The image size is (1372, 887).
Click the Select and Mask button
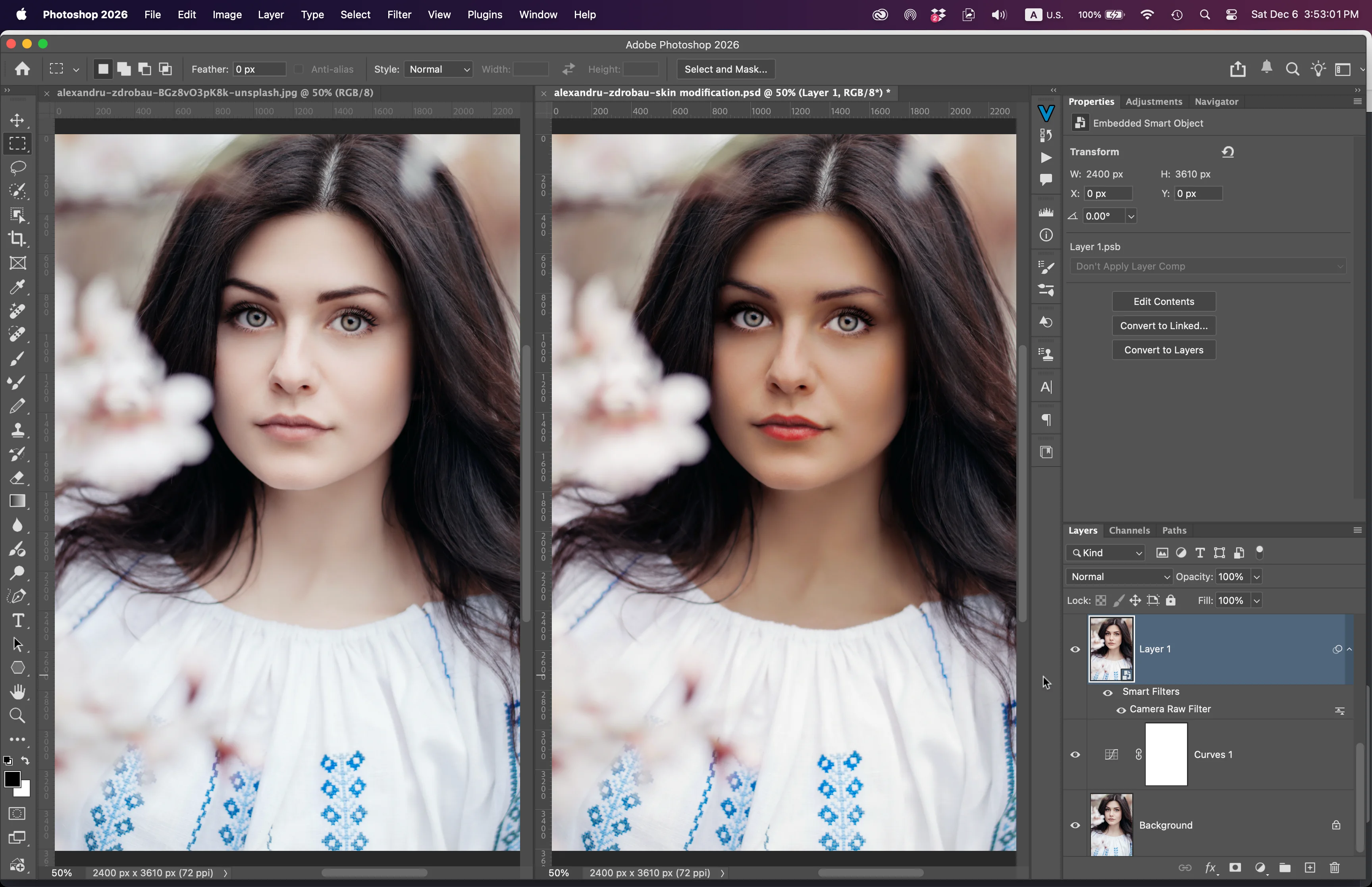(x=725, y=69)
